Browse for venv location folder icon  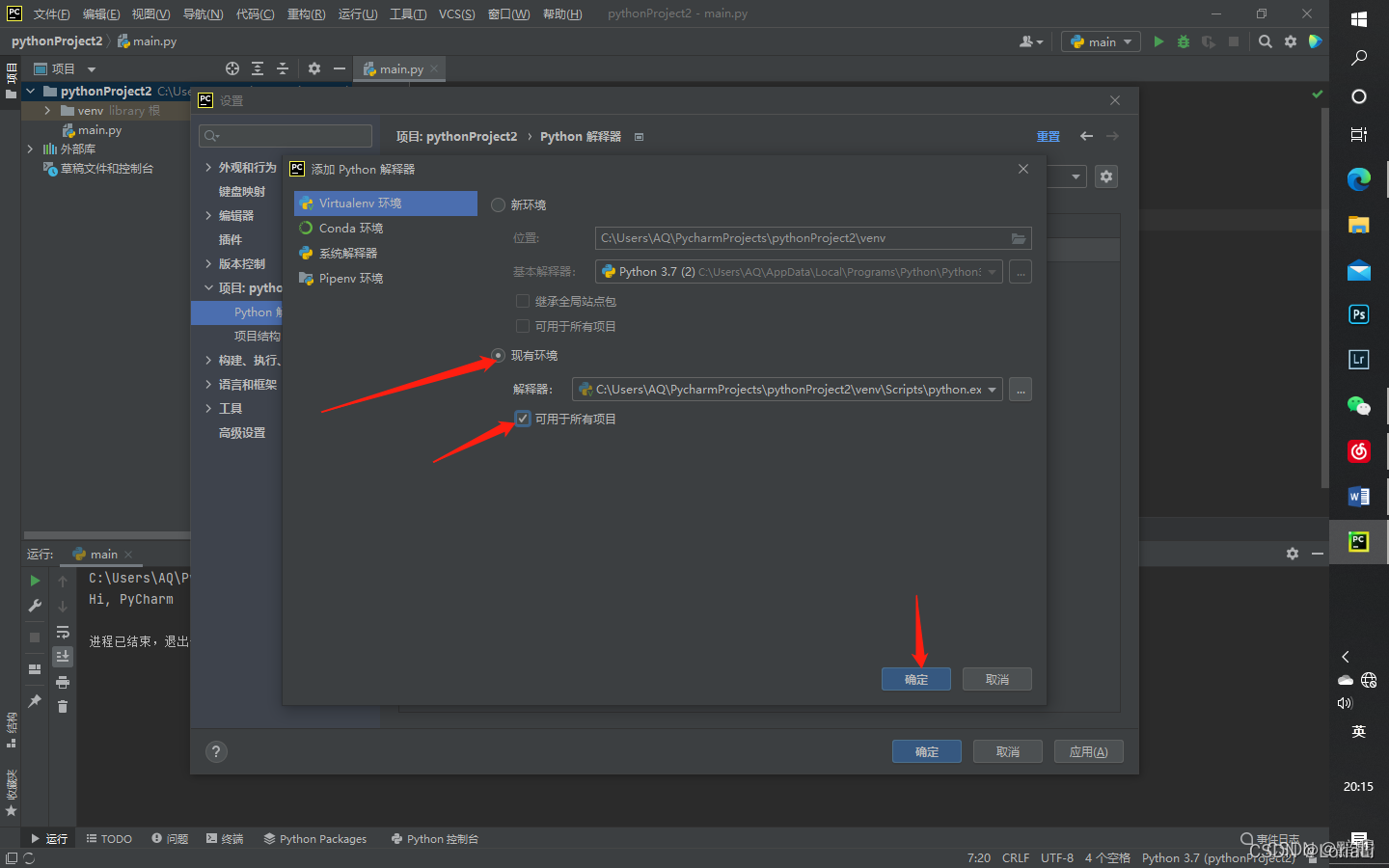click(x=1019, y=238)
